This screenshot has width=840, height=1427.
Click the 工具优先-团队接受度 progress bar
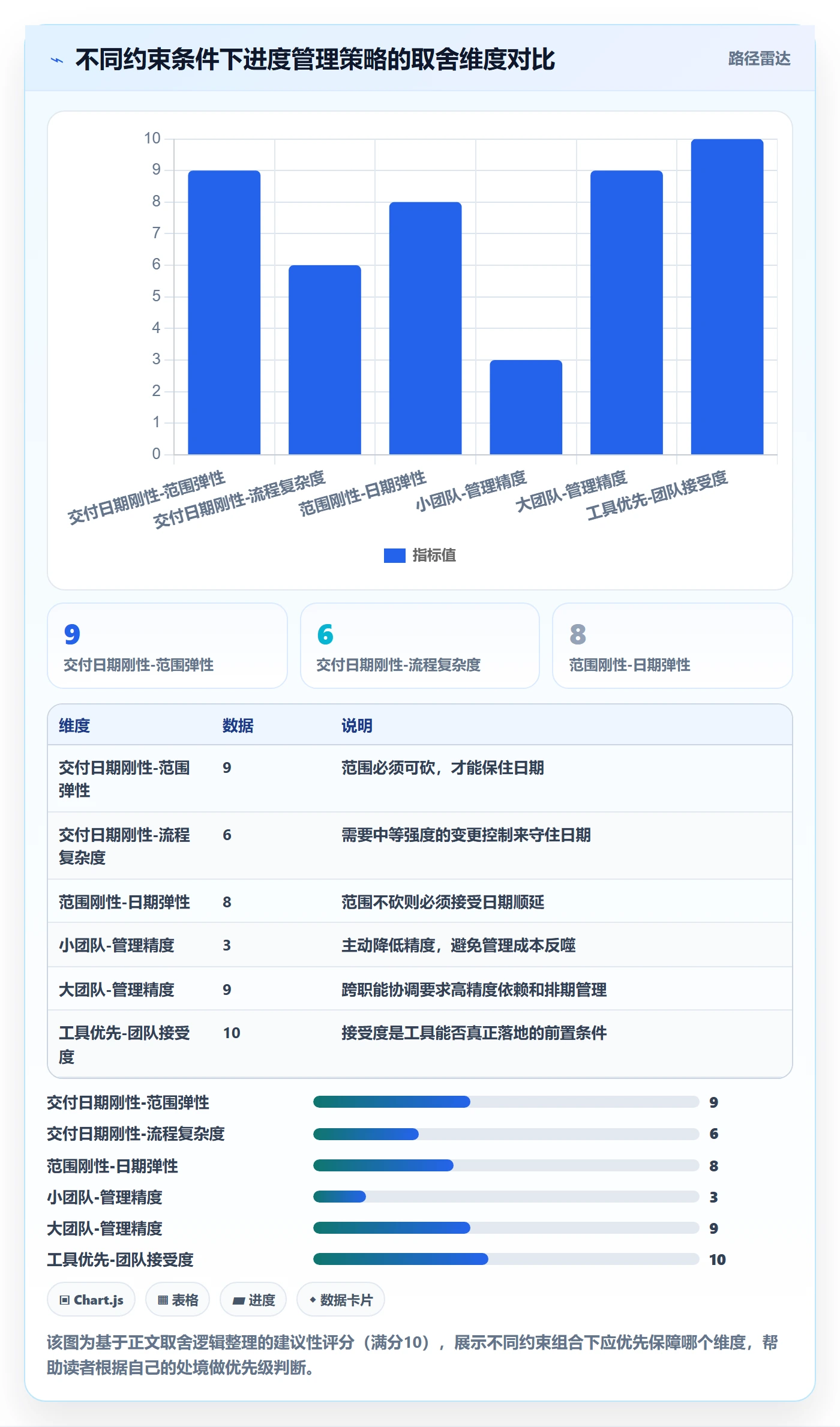(506, 1259)
